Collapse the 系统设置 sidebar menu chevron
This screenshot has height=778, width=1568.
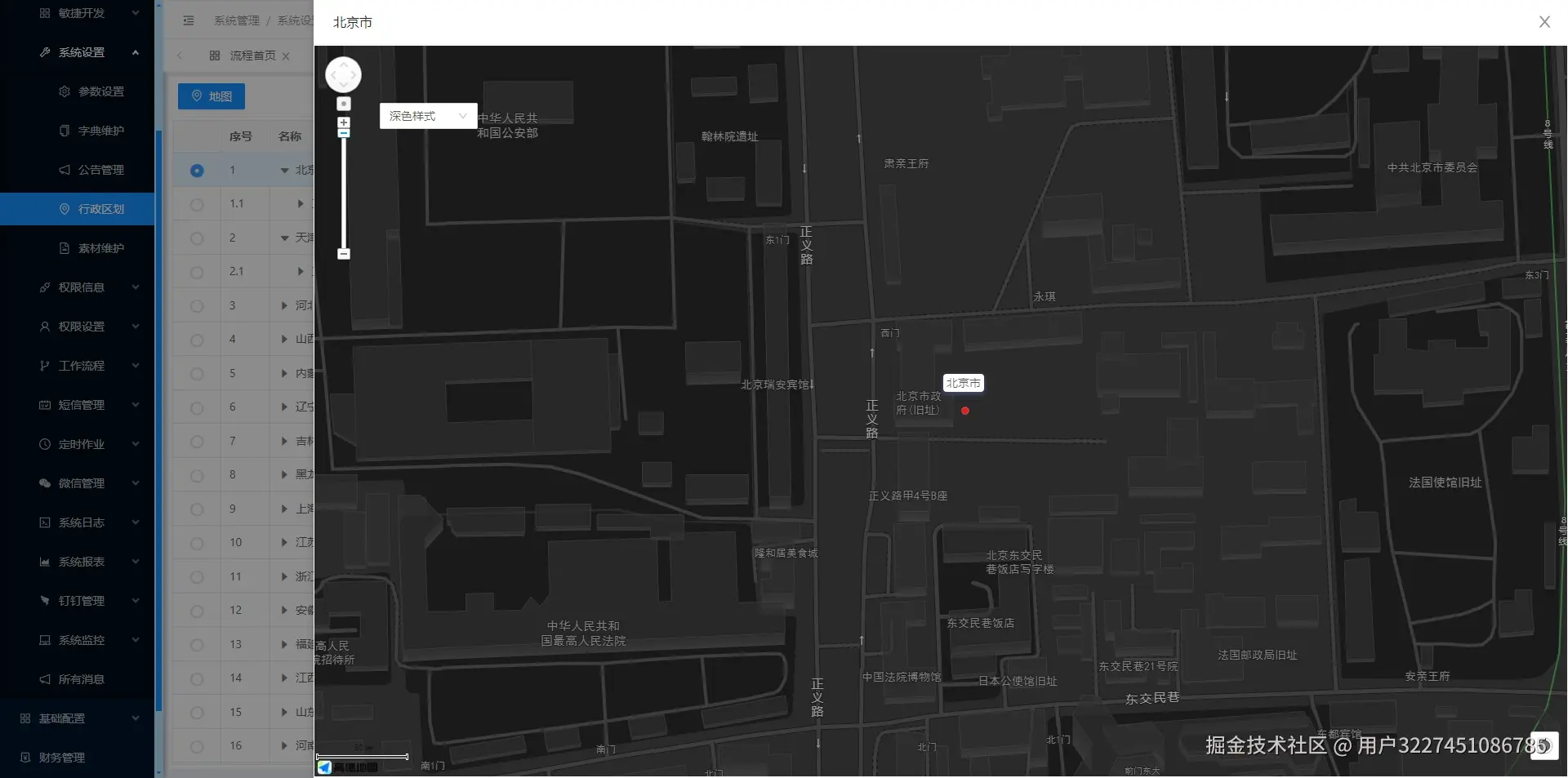point(136,52)
